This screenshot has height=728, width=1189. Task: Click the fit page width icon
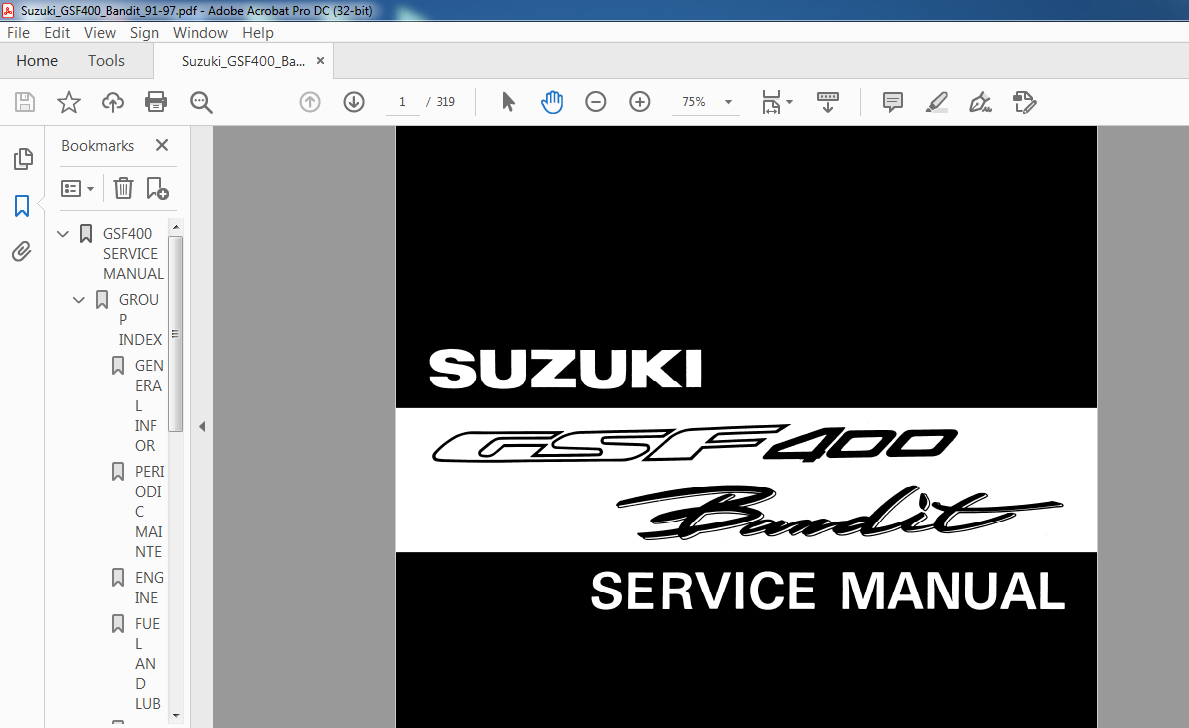771,102
